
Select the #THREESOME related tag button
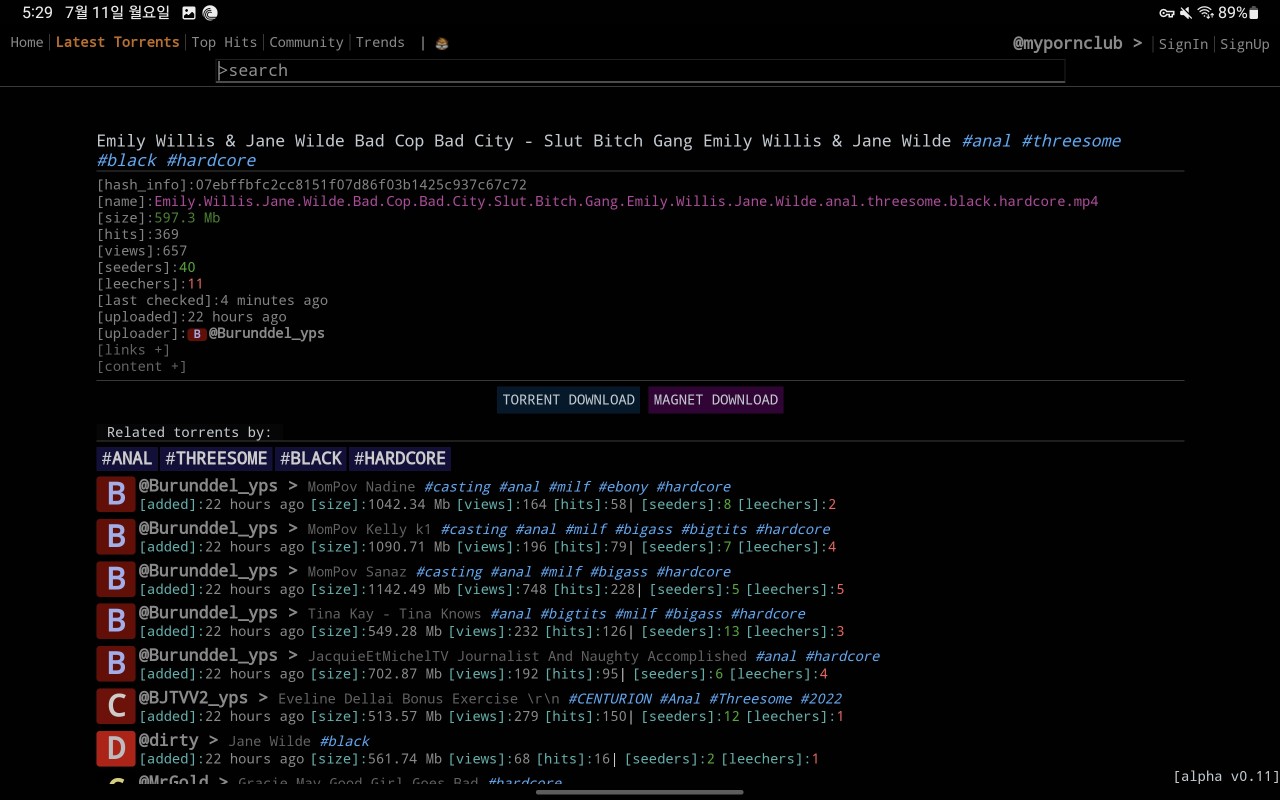tap(216, 459)
